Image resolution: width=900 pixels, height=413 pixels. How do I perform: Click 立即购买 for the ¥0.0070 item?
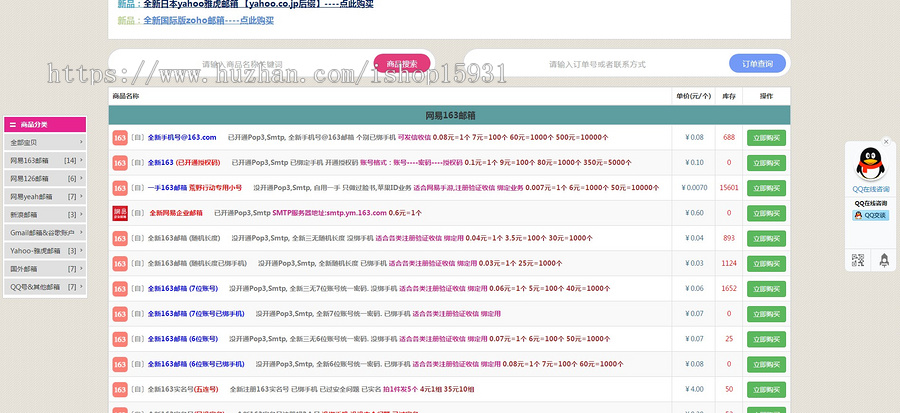coord(767,188)
